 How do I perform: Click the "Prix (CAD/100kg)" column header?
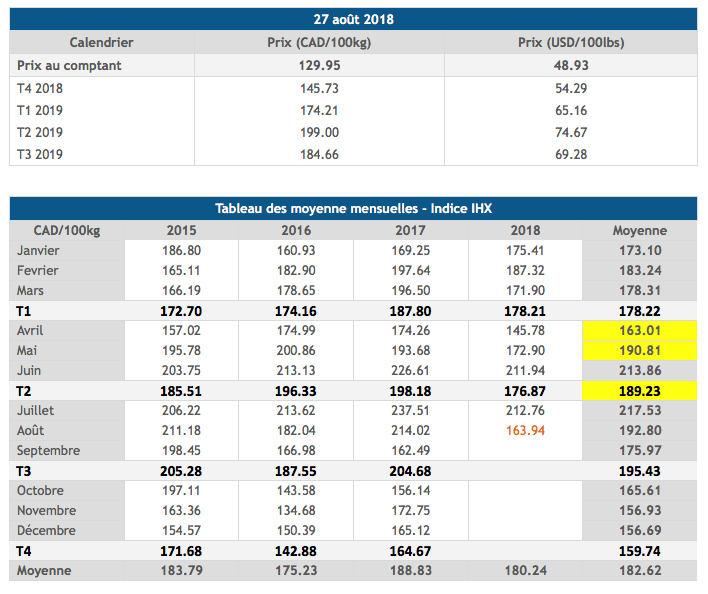pos(318,42)
